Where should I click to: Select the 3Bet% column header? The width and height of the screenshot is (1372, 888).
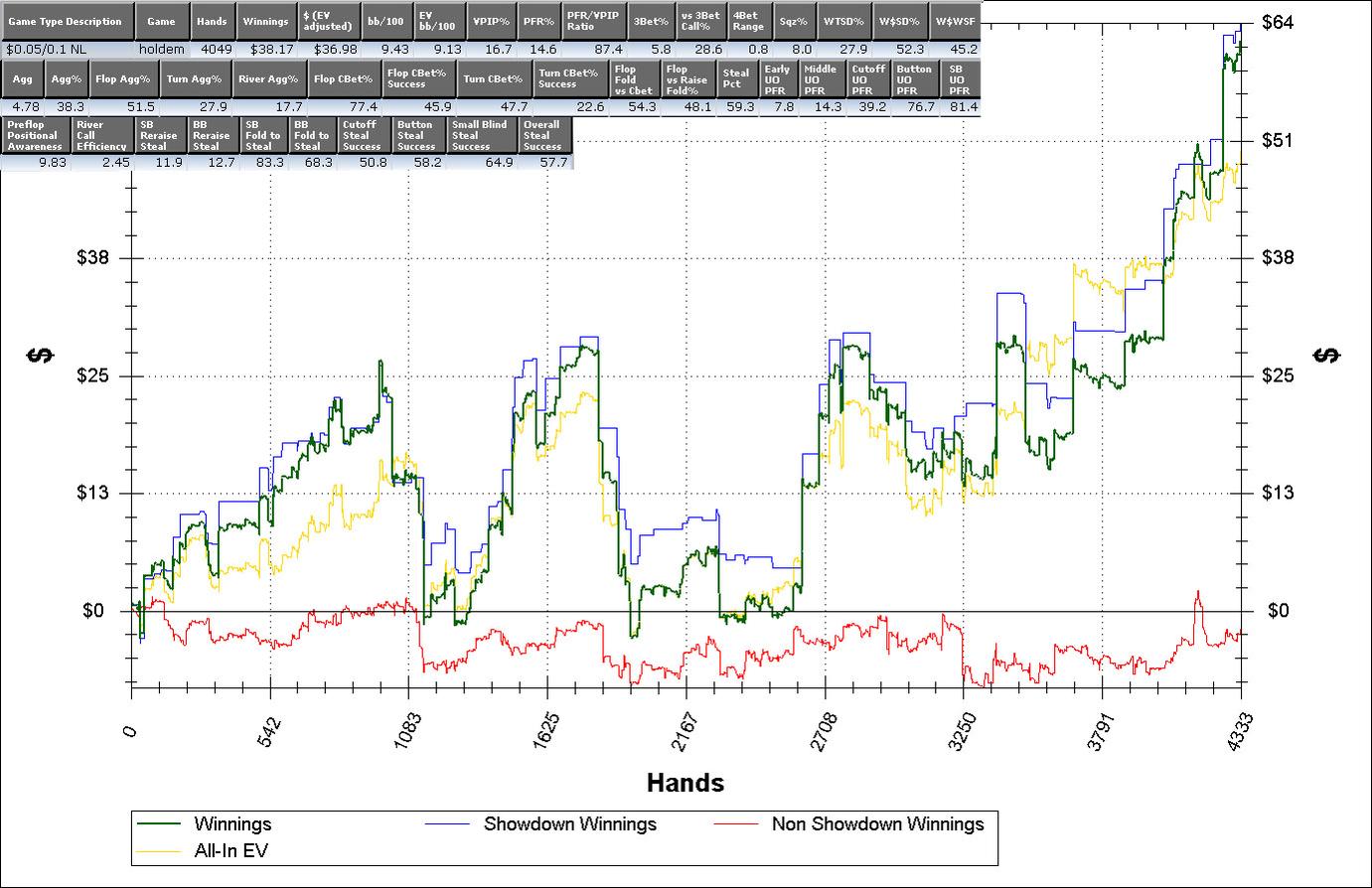tap(652, 21)
